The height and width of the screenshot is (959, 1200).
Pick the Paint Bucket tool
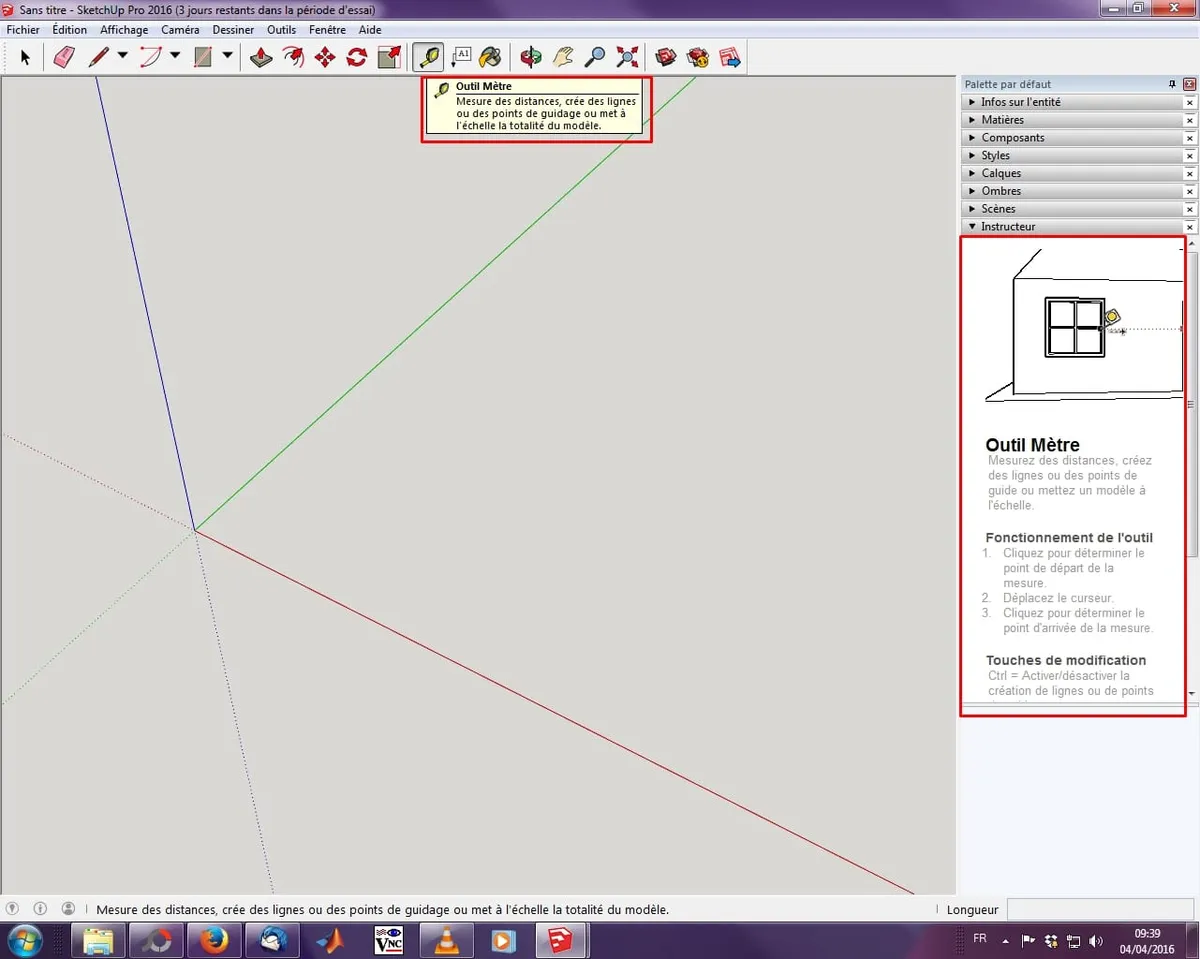(x=490, y=57)
